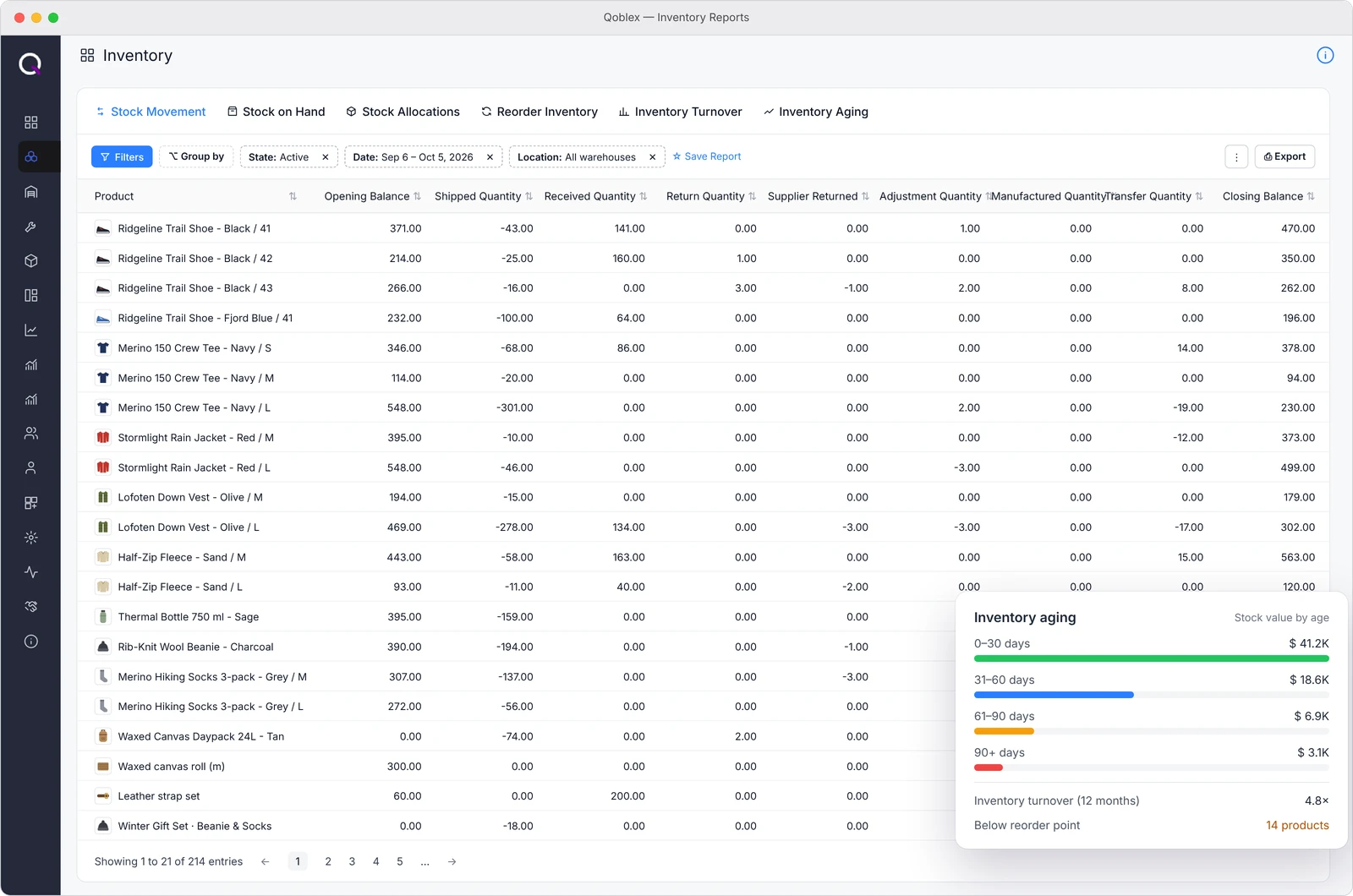
Task: Remove the State: Active filter
Action: [x=325, y=157]
